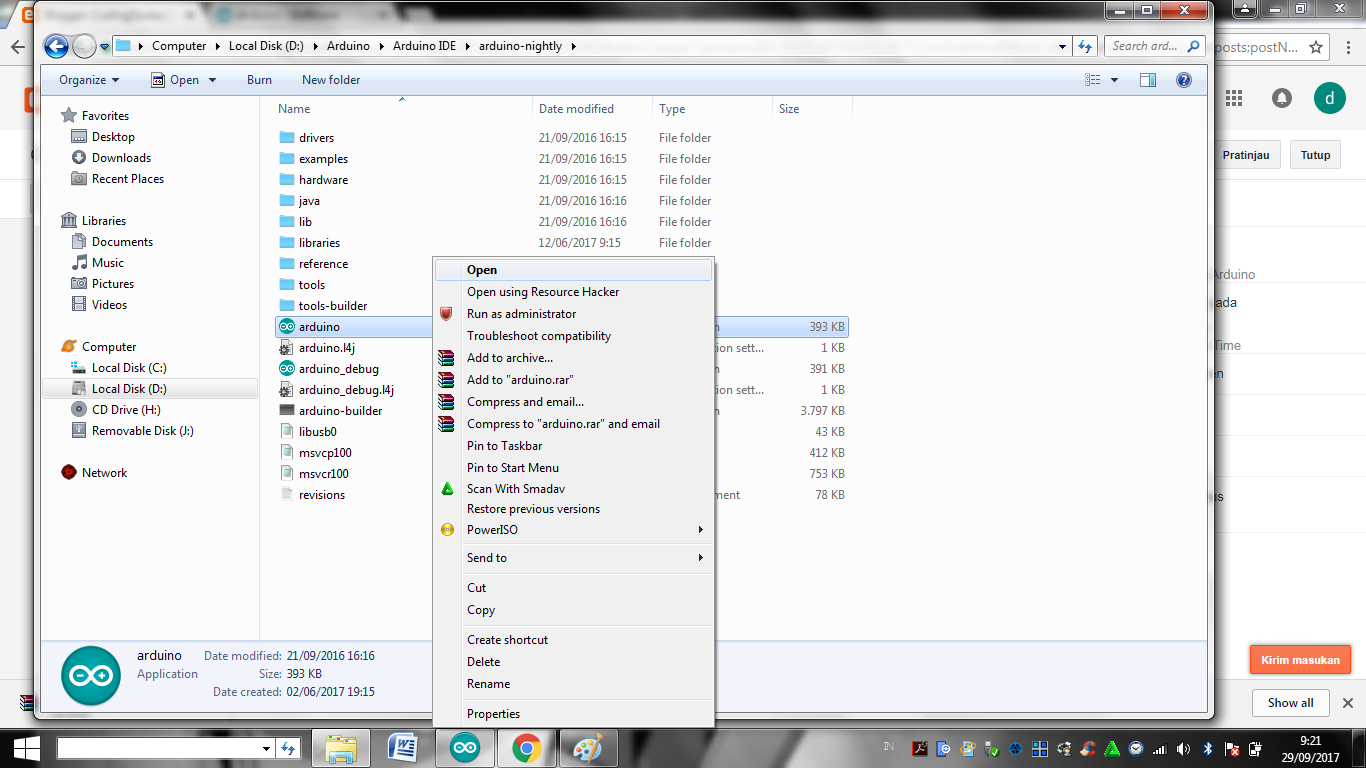Click the WinRAR Add to archive icon
This screenshot has width=1366, height=768.
446,358
